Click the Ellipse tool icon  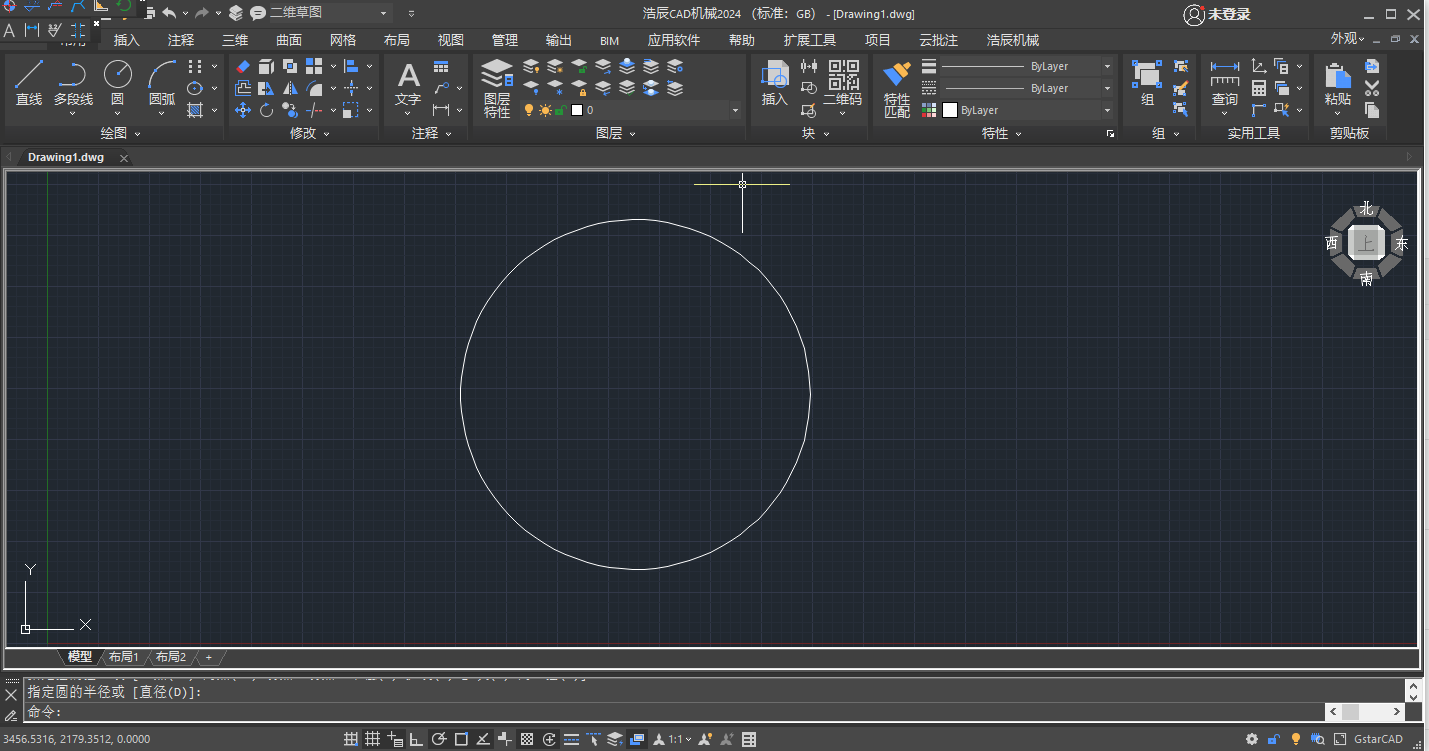(195, 89)
